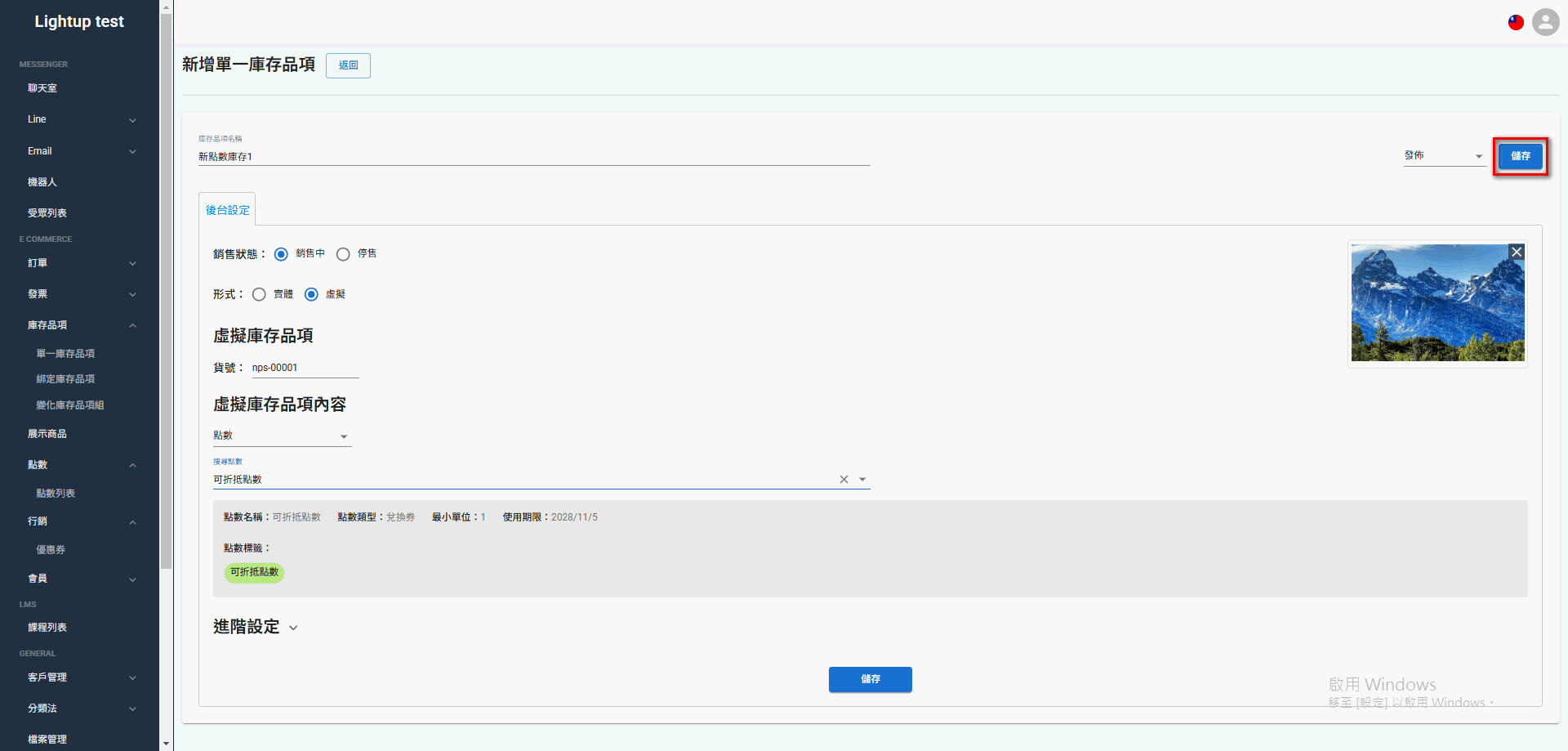The width and height of the screenshot is (1568, 751).
Task: Select 銷售中 sales status radio
Action: (281, 254)
